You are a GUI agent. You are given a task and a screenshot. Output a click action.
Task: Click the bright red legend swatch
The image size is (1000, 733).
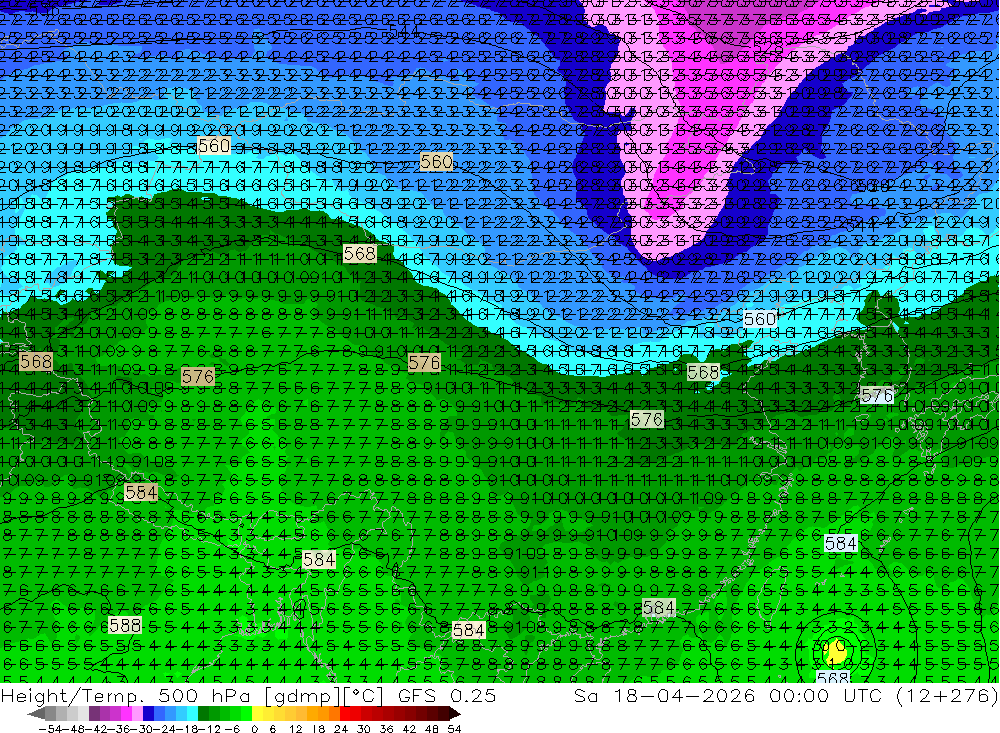click(x=345, y=714)
